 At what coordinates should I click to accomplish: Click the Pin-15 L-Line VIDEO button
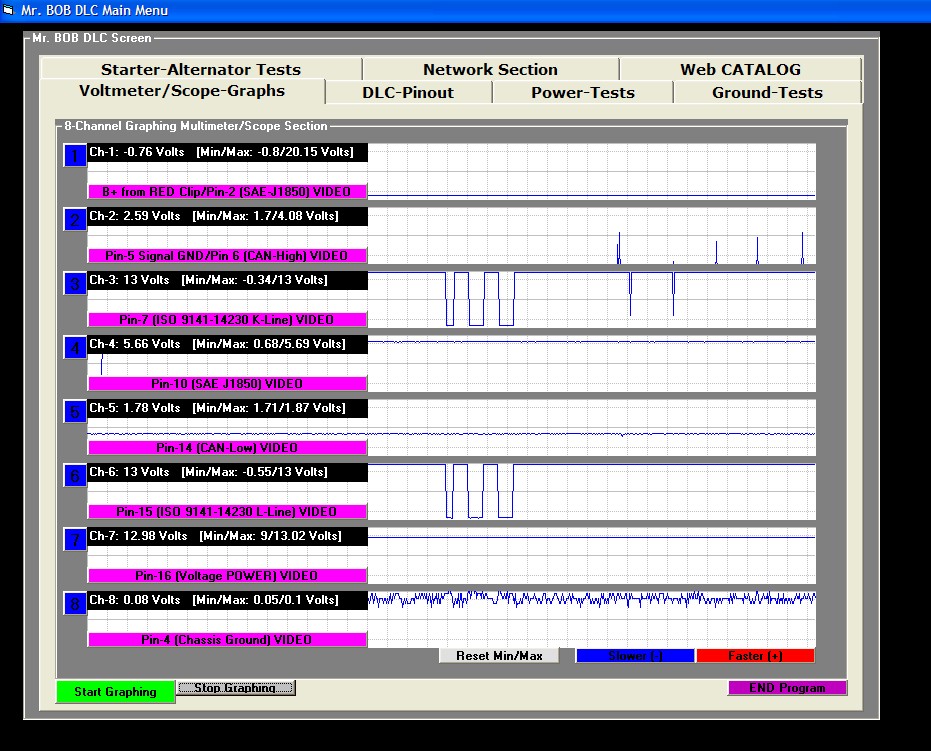tap(227, 511)
